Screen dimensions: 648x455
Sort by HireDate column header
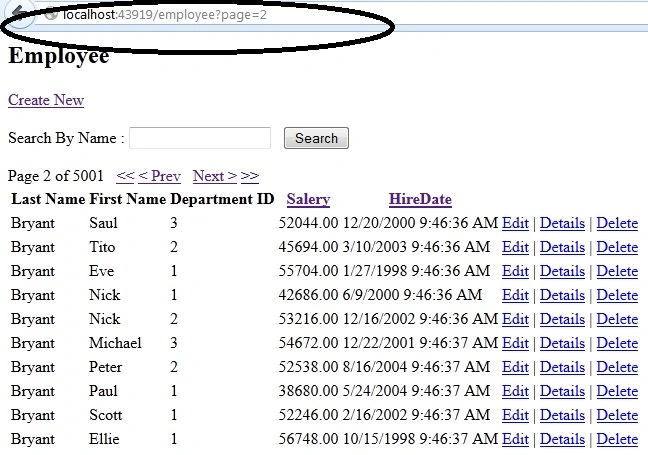420,199
